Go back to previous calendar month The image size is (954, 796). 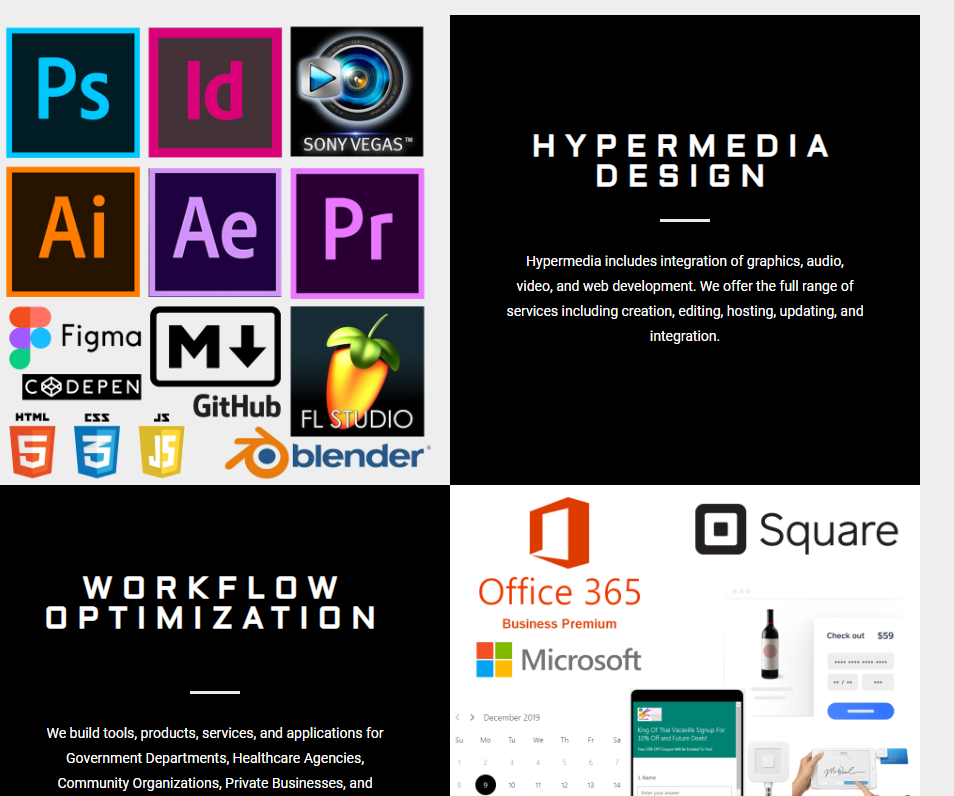pyautogui.click(x=459, y=717)
